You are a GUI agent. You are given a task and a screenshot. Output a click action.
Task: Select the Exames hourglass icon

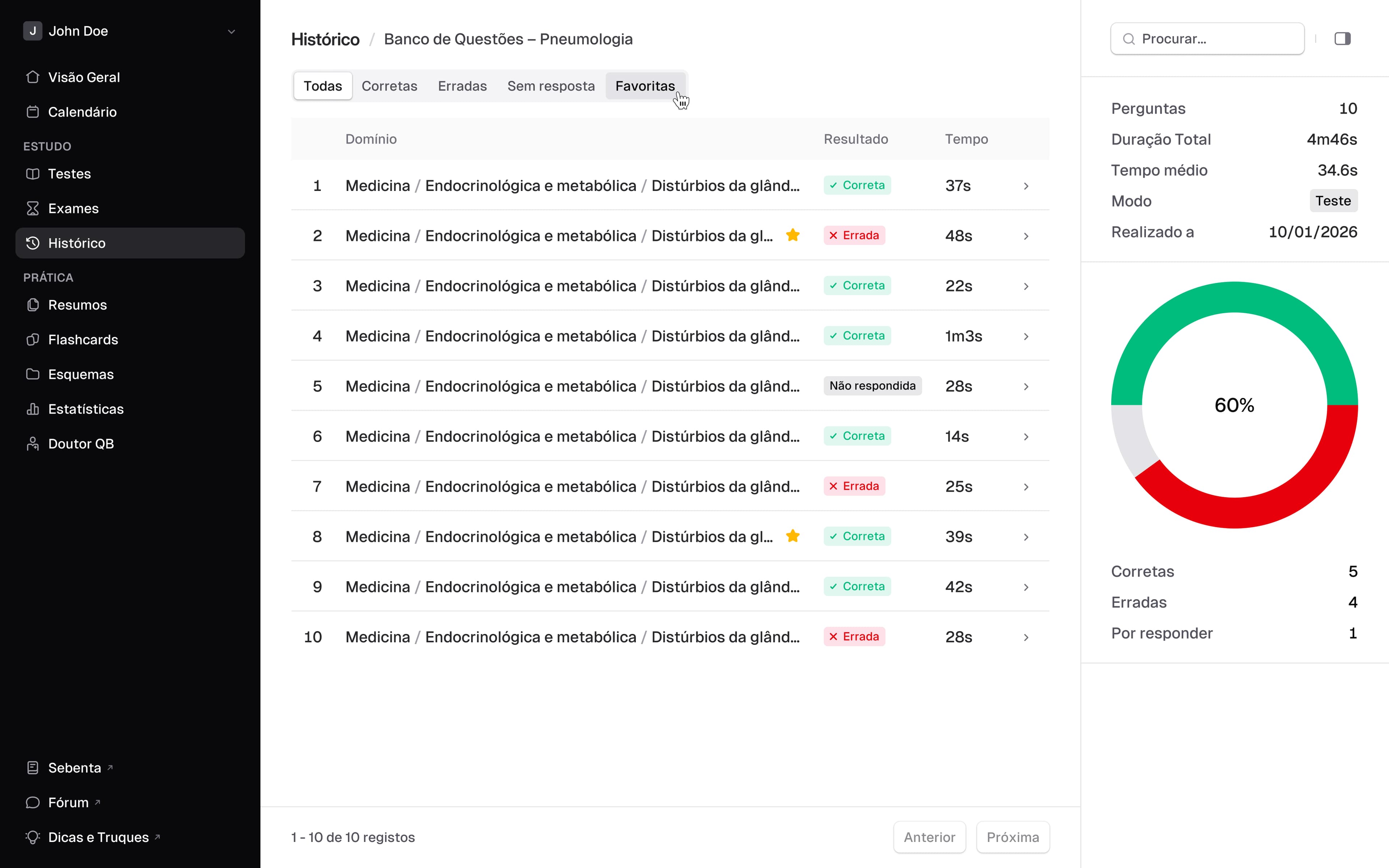(x=33, y=208)
